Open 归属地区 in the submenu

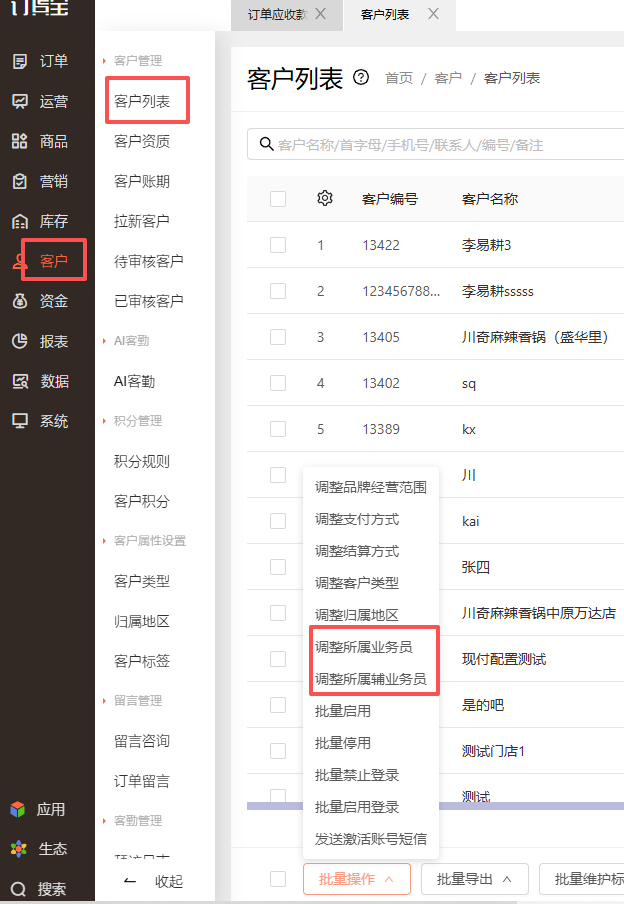point(142,621)
